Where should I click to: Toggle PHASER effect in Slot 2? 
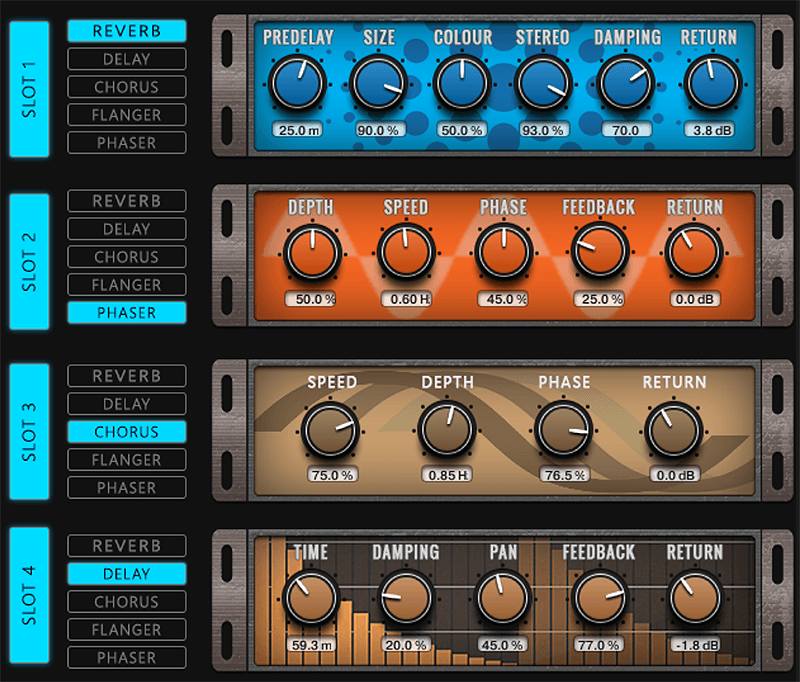127,313
